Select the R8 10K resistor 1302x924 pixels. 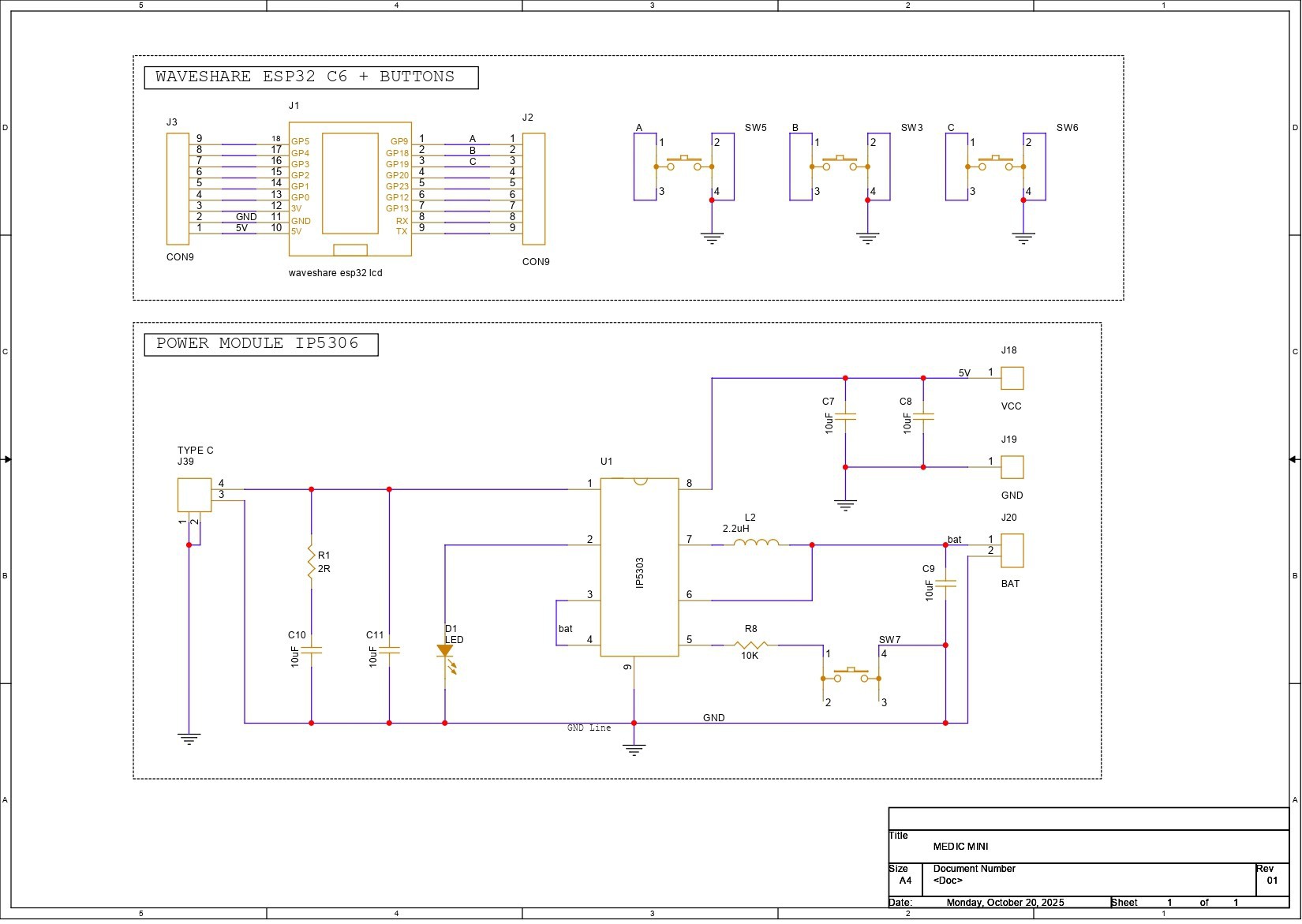pos(750,645)
